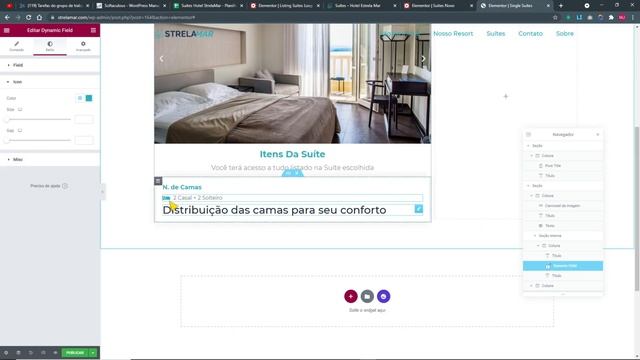Switch to the Estilo tab
640x360 pixels.
tap(50, 46)
